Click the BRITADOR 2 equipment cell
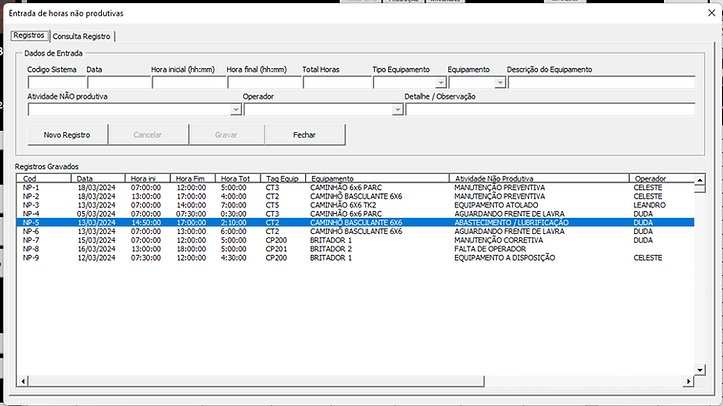The image size is (723, 406). point(331,249)
